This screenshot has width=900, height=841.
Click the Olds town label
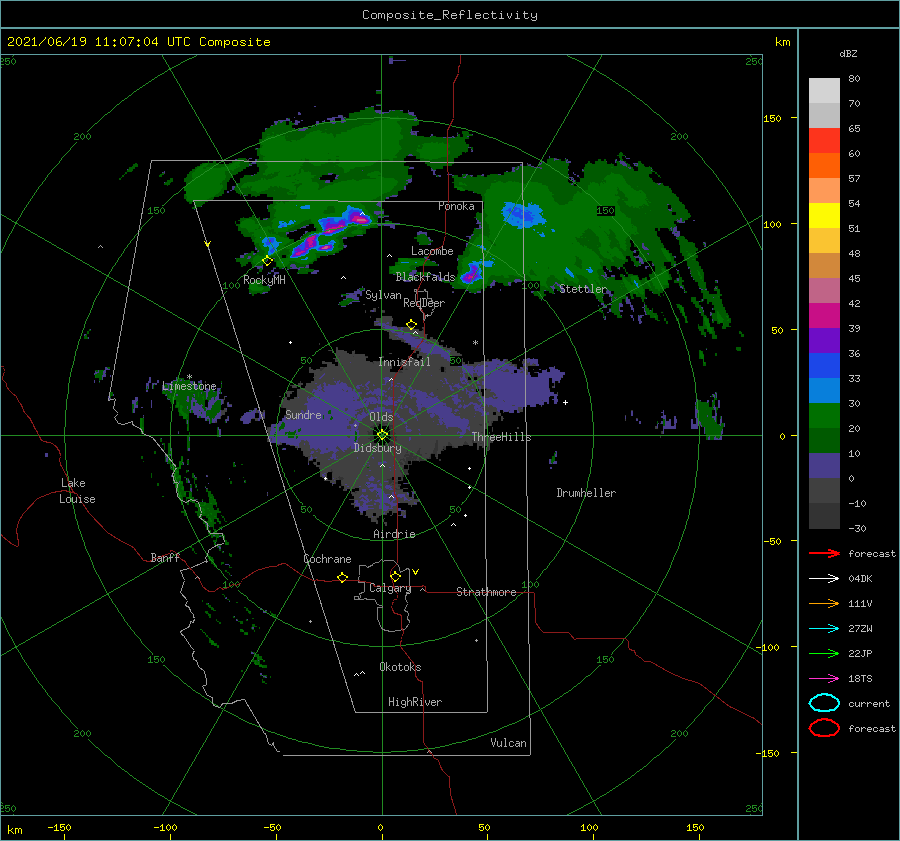coord(381,417)
